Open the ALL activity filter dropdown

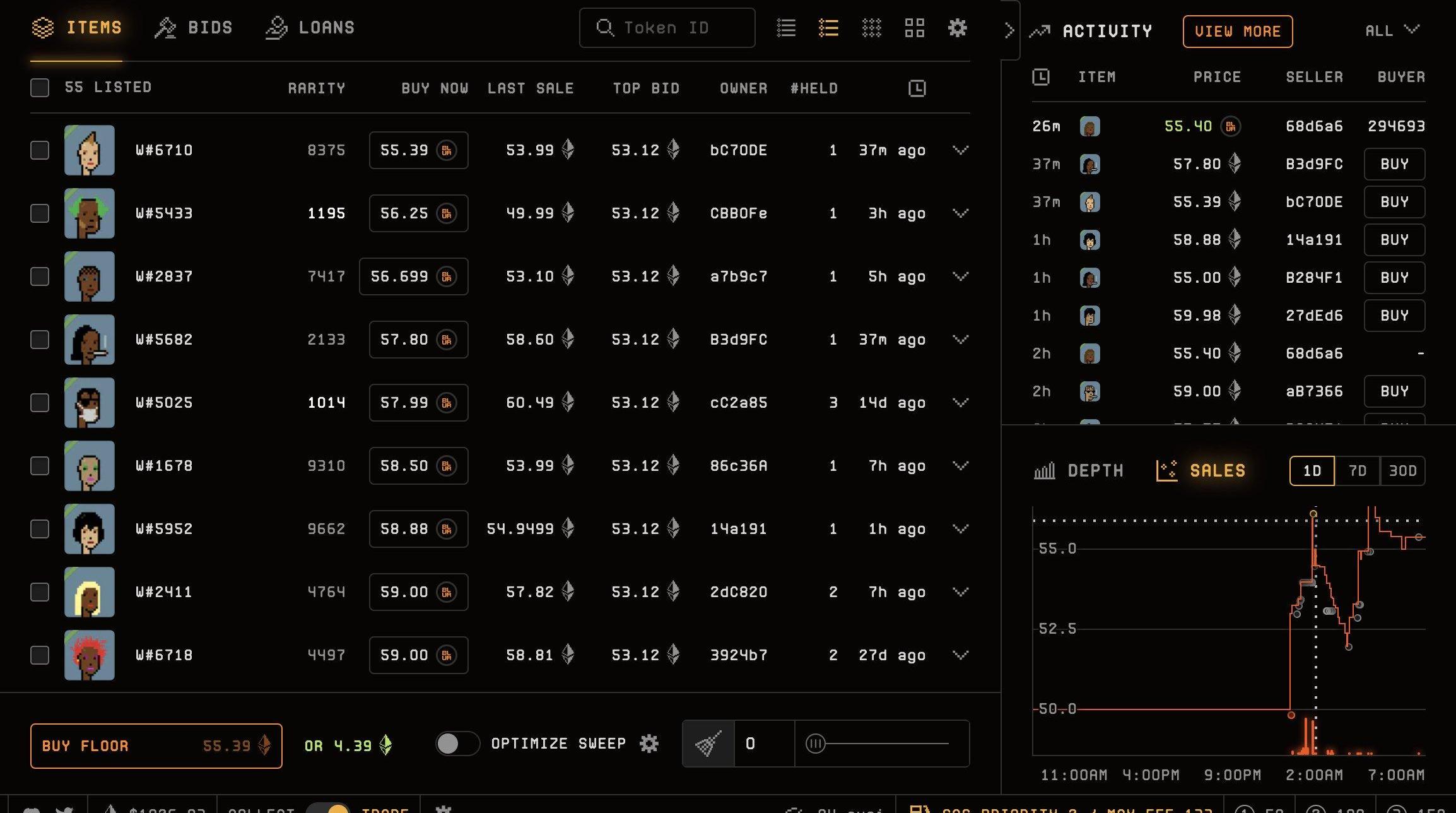(x=1392, y=30)
